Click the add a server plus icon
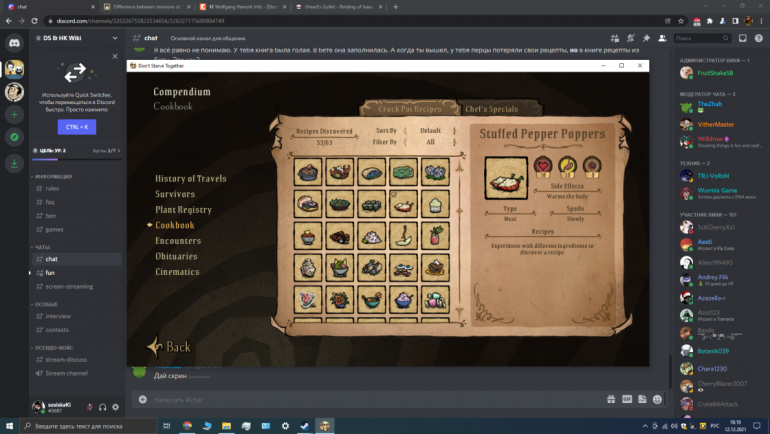 tap(14, 114)
